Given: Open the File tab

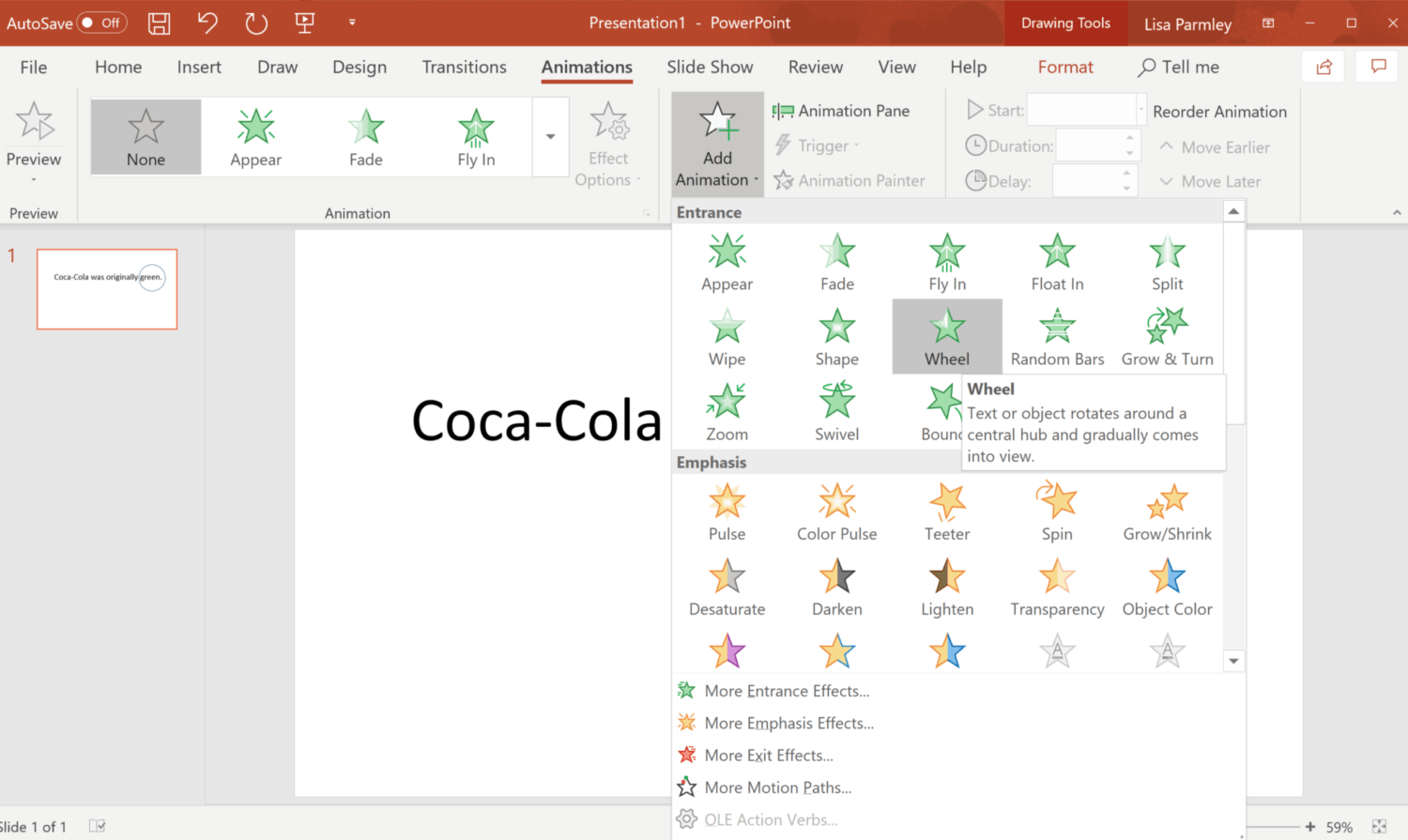Looking at the screenshot, I should coord(34,67).
